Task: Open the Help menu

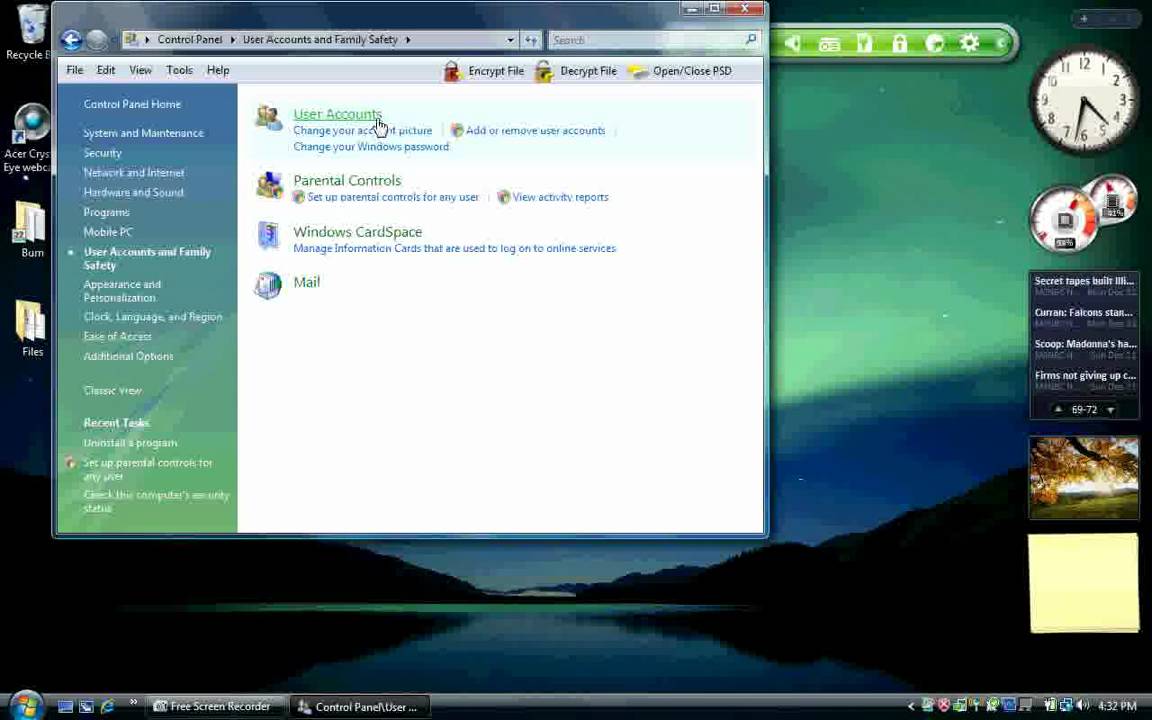Action: coord(218,71)
